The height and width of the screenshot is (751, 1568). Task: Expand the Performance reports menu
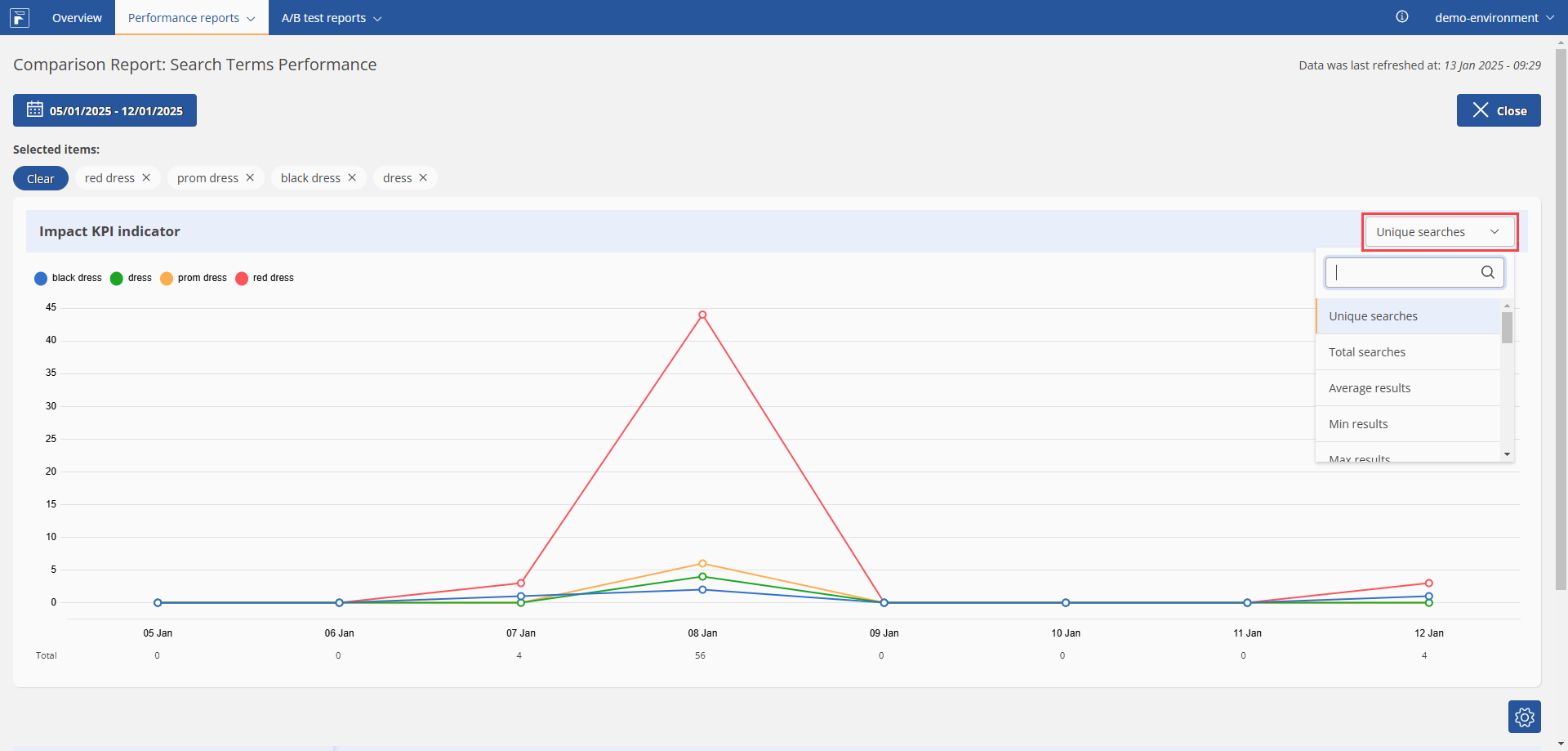[x=191, y=17]
